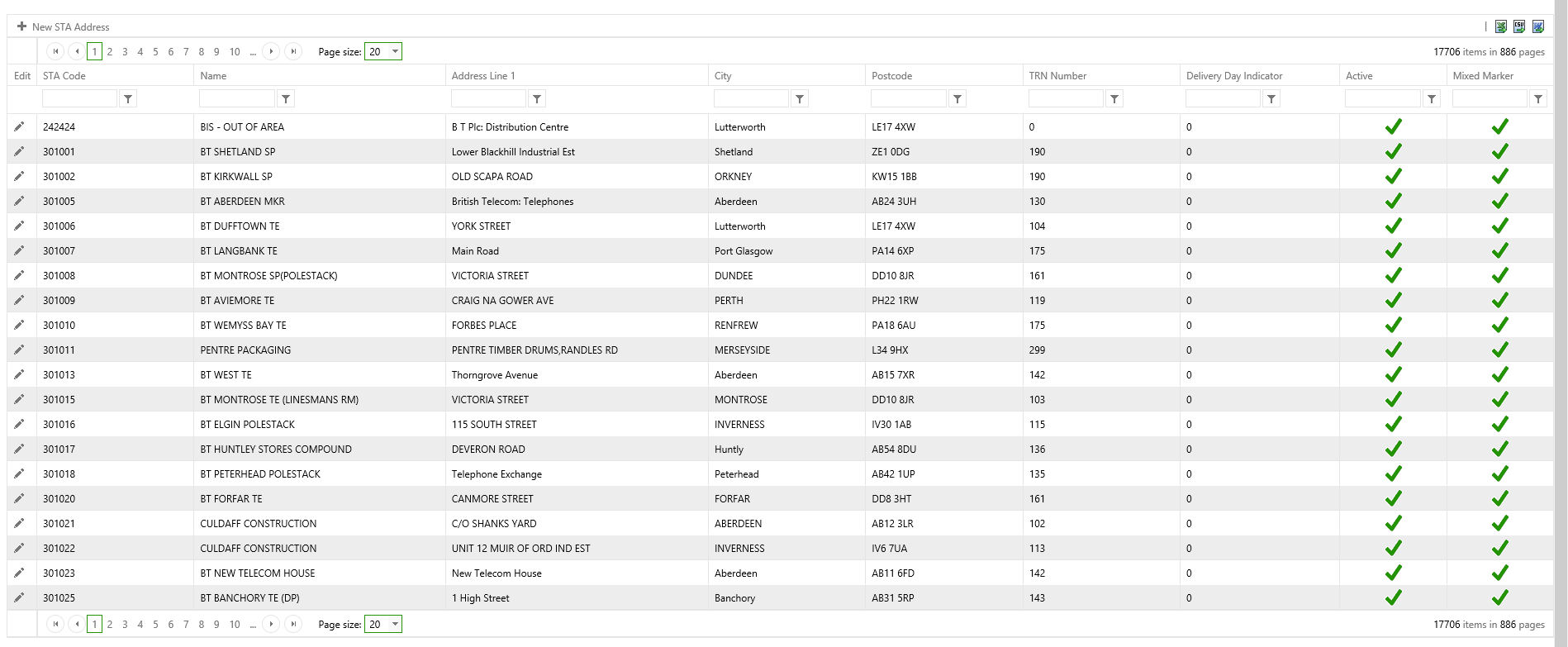Select page 5 in the top pager
The image size is (1568, 647).
tap(155, 51)
